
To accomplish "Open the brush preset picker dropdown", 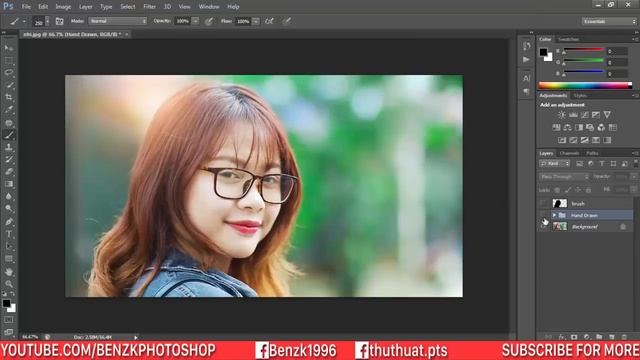I will (x=47, y=21).
